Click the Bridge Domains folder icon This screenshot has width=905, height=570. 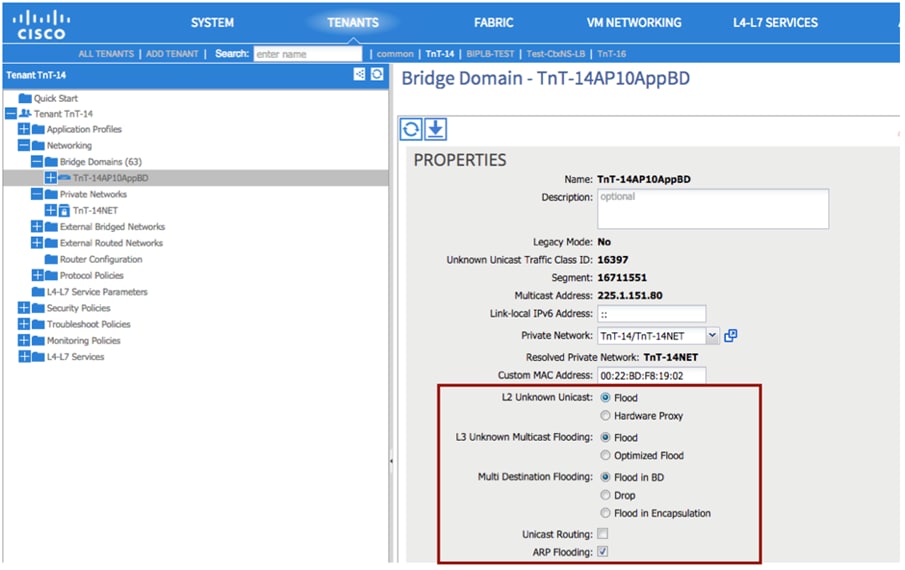(51, 162)
